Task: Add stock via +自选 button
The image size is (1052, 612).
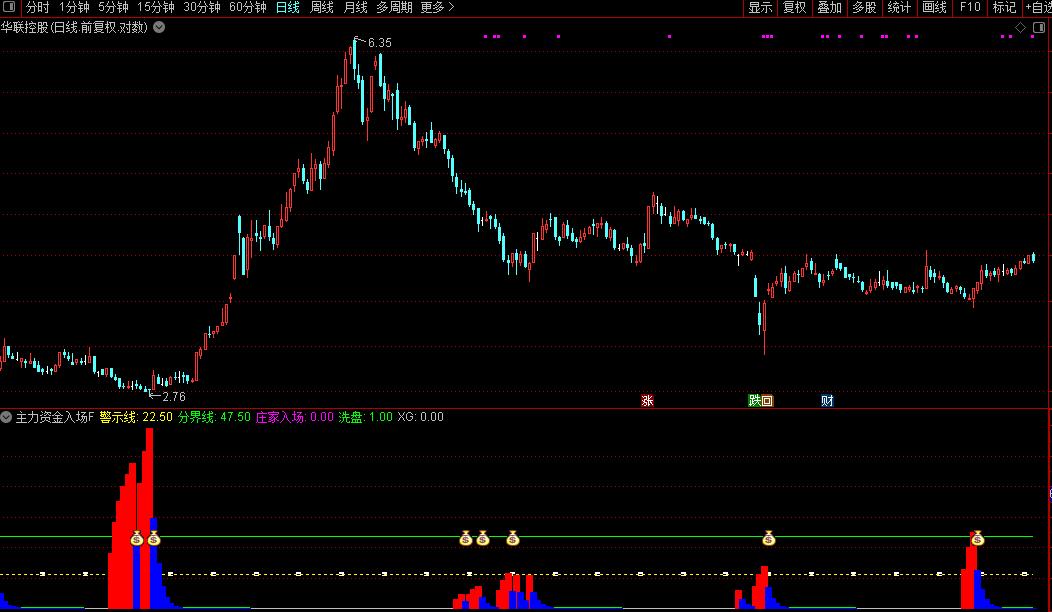Action: coord(1039,7)
